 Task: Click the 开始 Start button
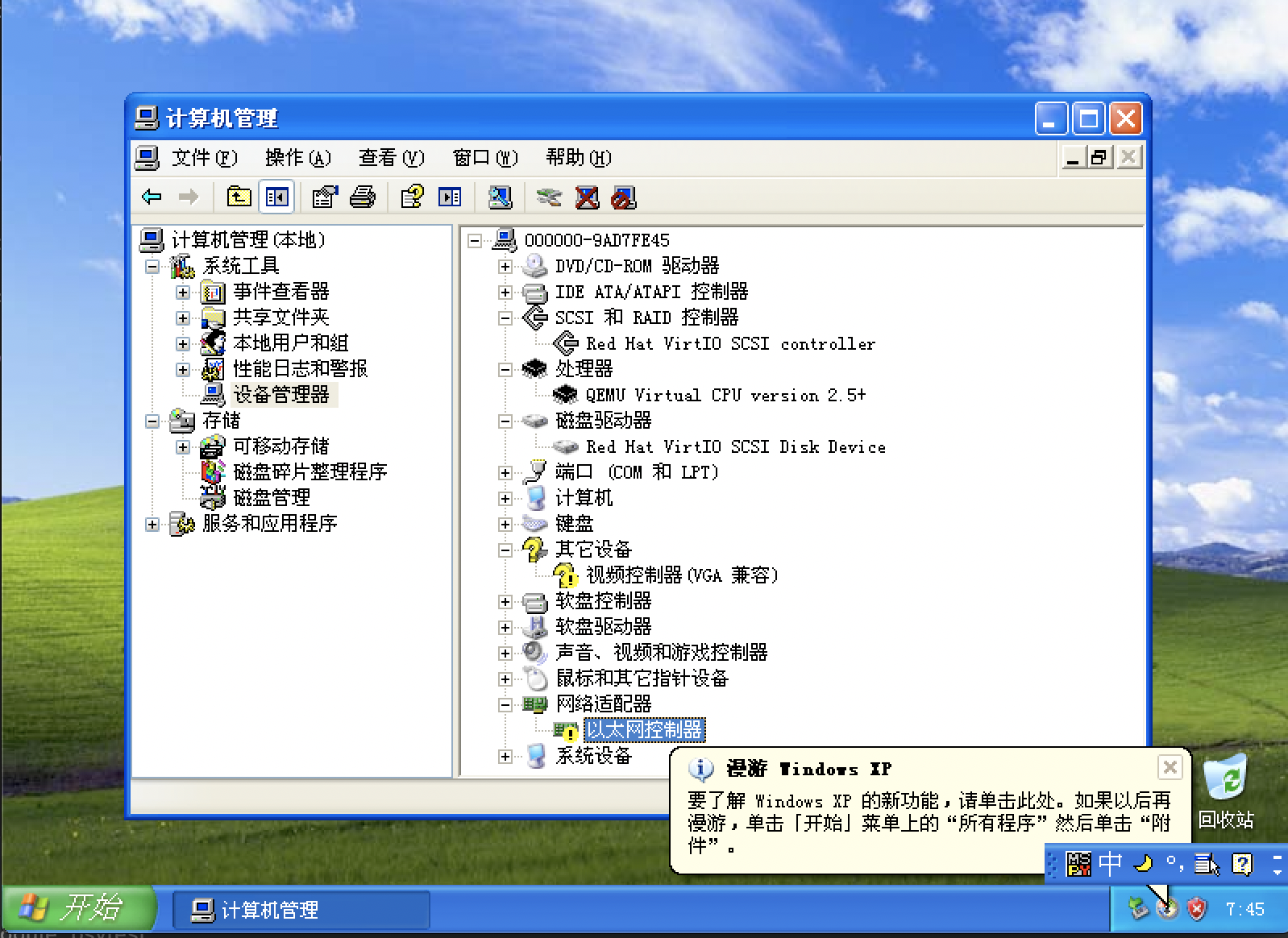click(x=78, y=909)
